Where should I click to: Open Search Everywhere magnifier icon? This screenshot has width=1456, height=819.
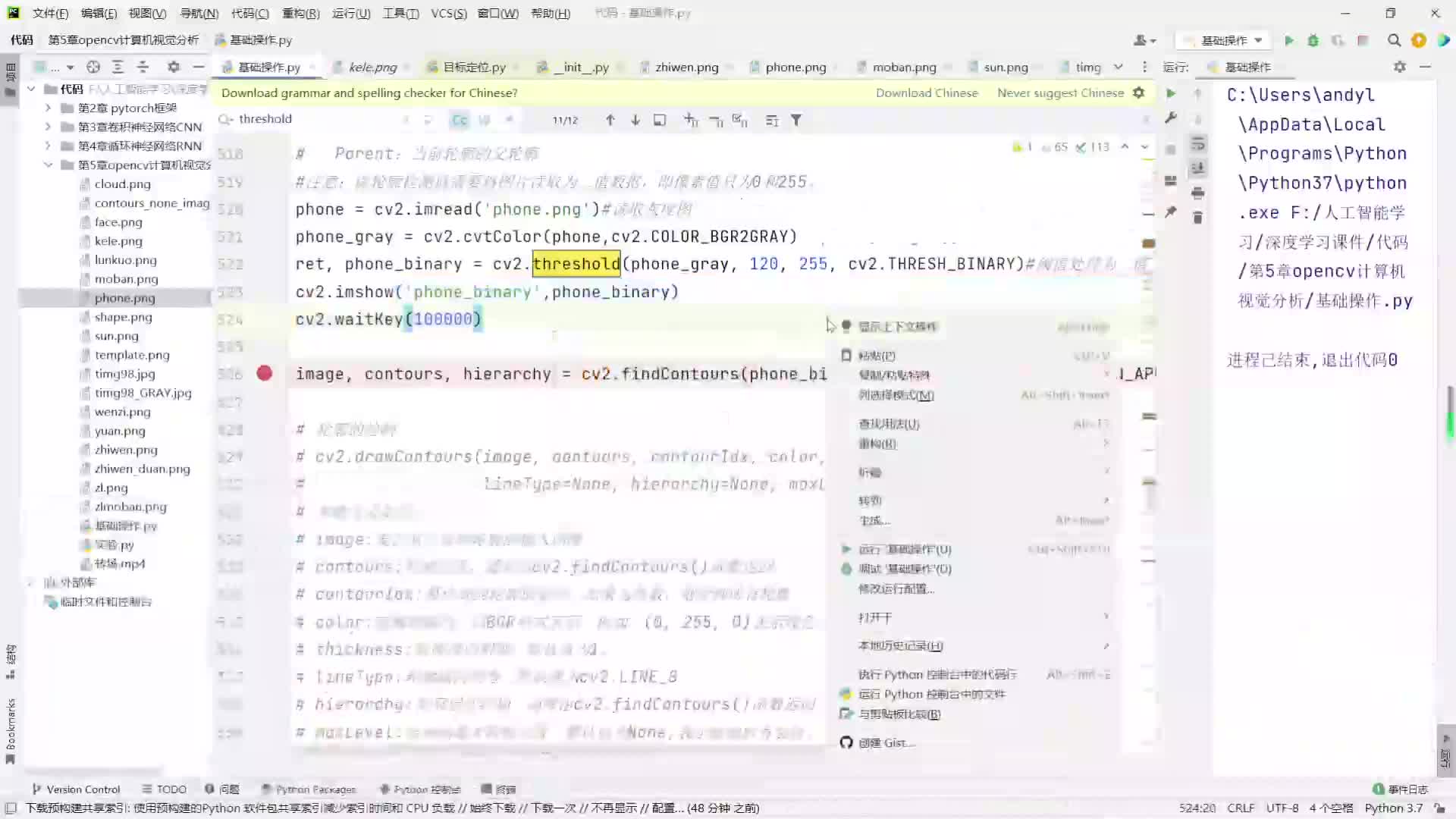[x=1394, y=40]
